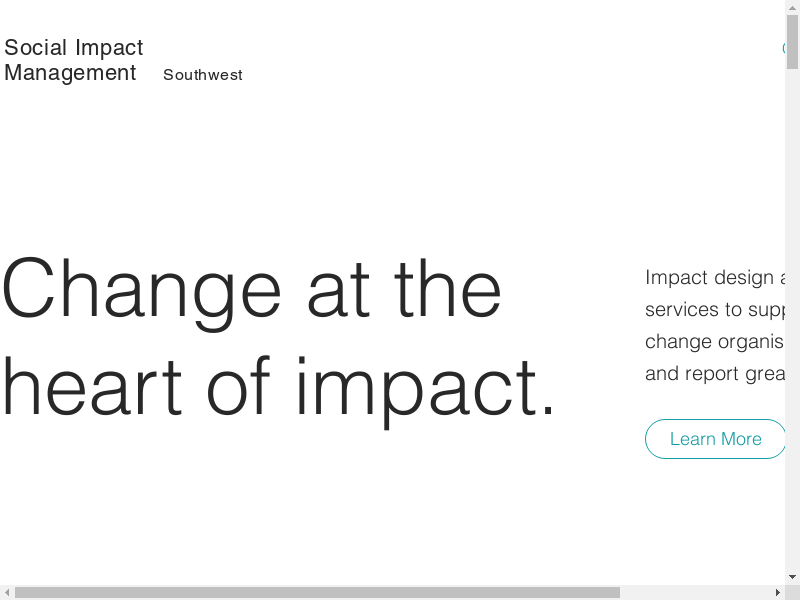Select the Southwest menu item
The image size is (800, 600).
pyautogui.click(x=202, y=75)
